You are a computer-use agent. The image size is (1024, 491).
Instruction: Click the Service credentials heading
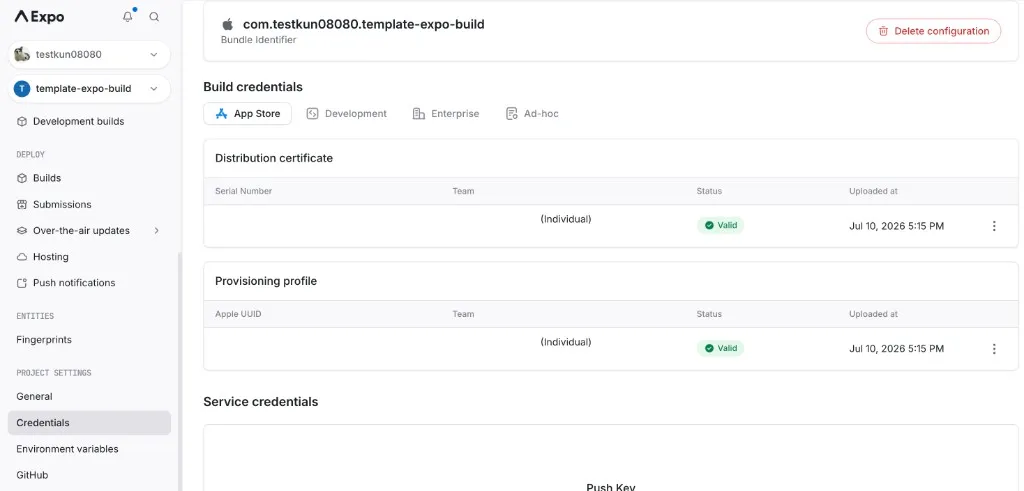(x=261, y=402)
